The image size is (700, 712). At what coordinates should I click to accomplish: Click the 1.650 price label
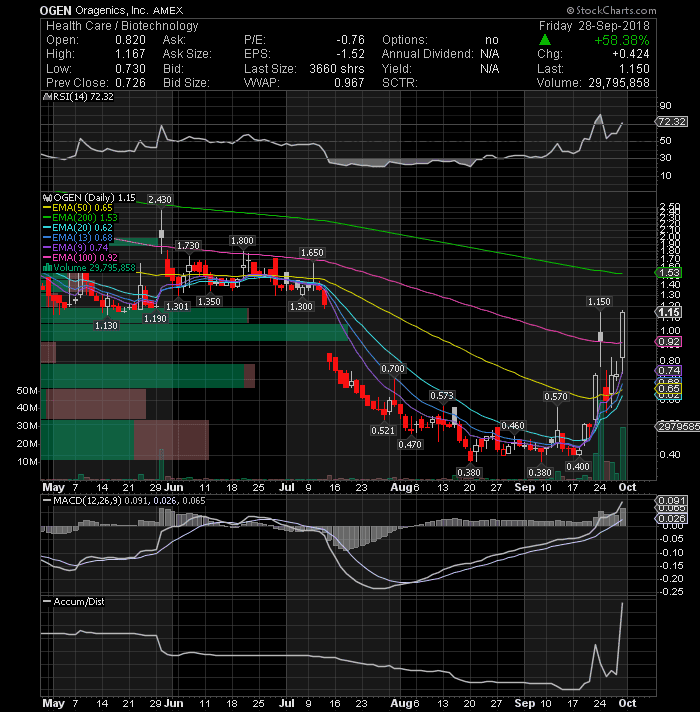[312, 252]
